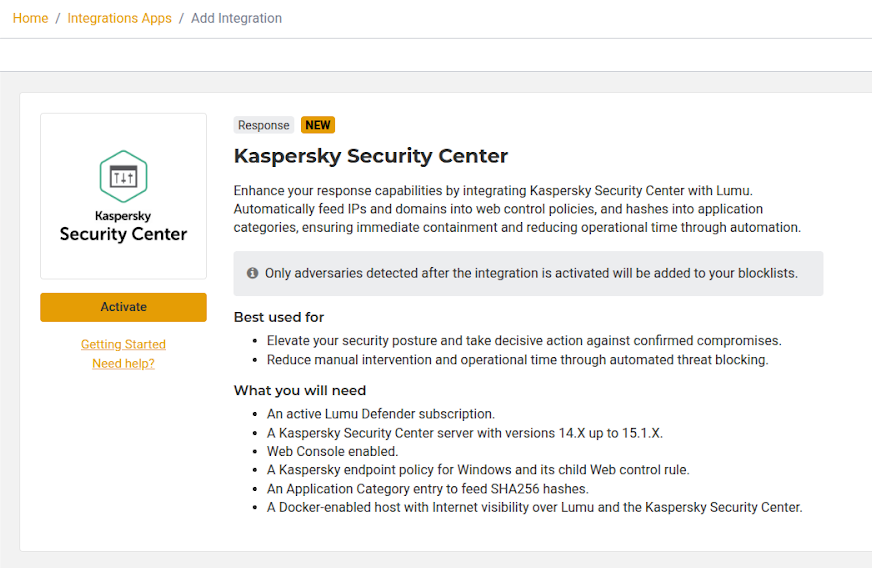This screenshot has height=568, width=872.
Task: Click the 'Web Console enabled' requirement
Action: coord(332,451)
